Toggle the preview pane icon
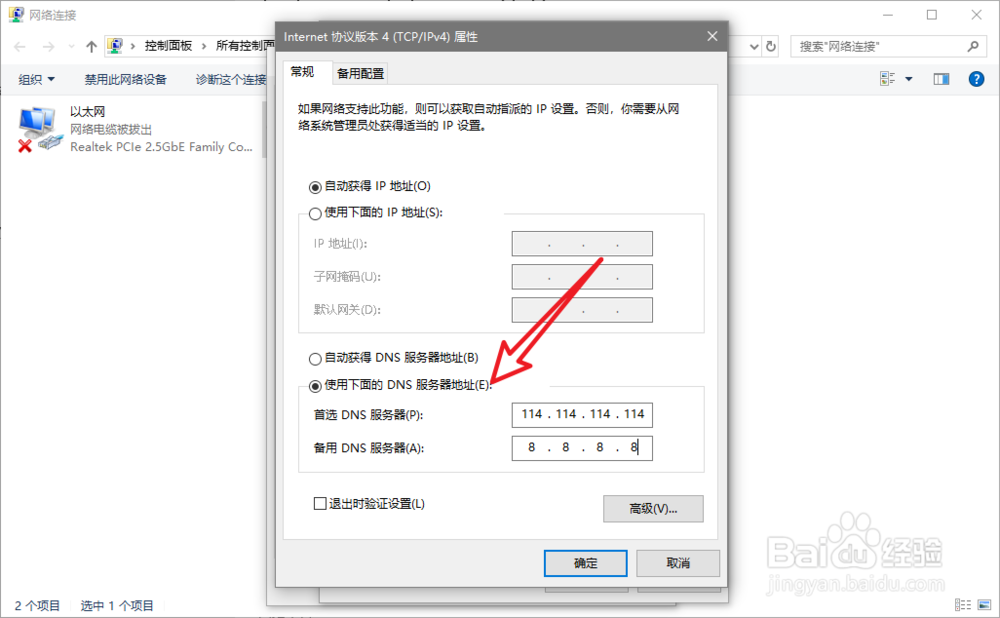 coord(941,79)
